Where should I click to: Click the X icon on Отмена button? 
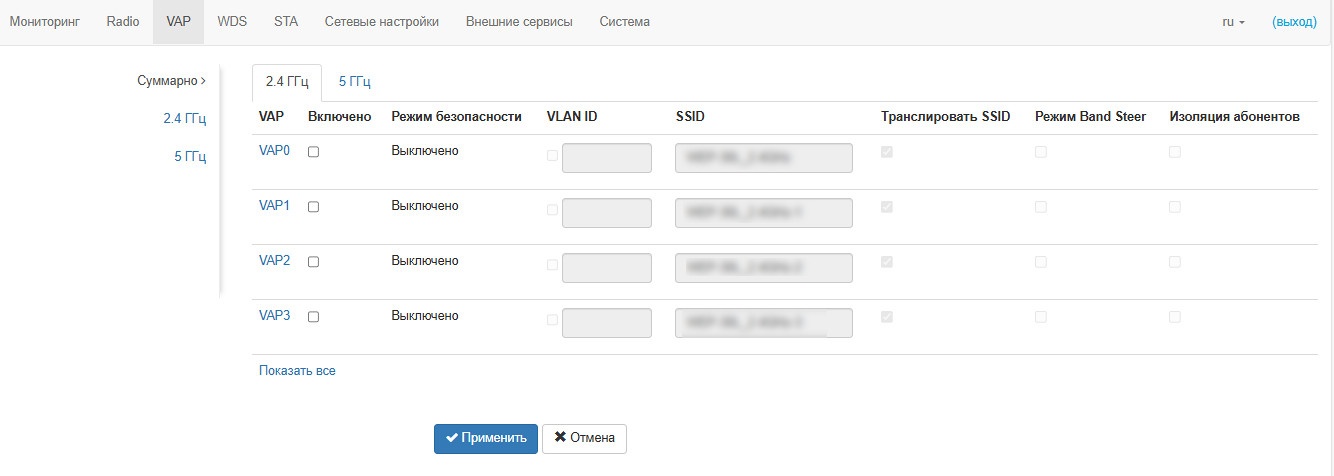click(x=560, y=438)
